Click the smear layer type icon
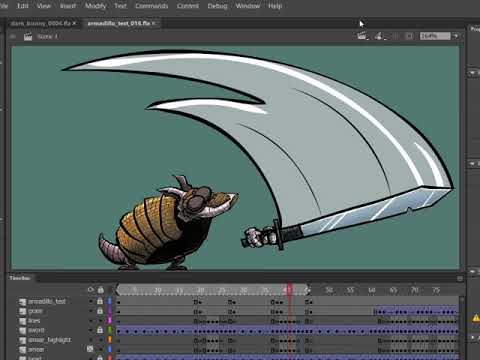Image resolution: width=480 pixels, height=360 pixels. tap(22, 350)
